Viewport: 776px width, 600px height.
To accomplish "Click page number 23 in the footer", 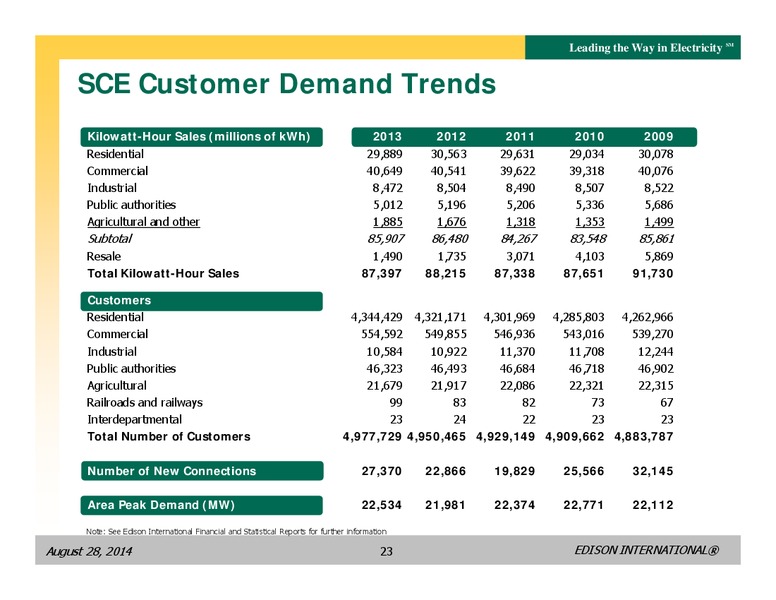I will point(386,551).
